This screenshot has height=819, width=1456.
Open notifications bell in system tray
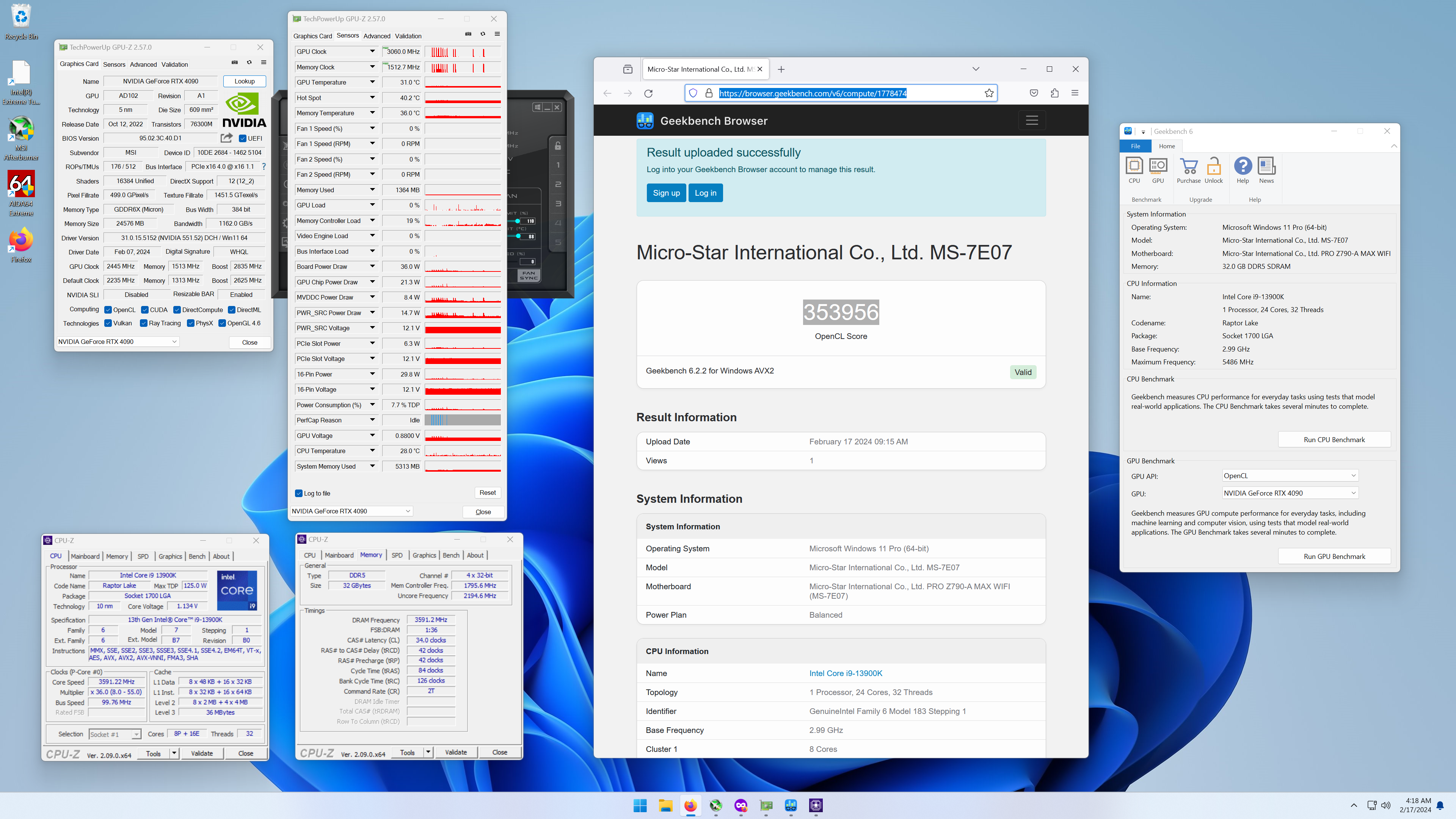[x=1440, y=805]
